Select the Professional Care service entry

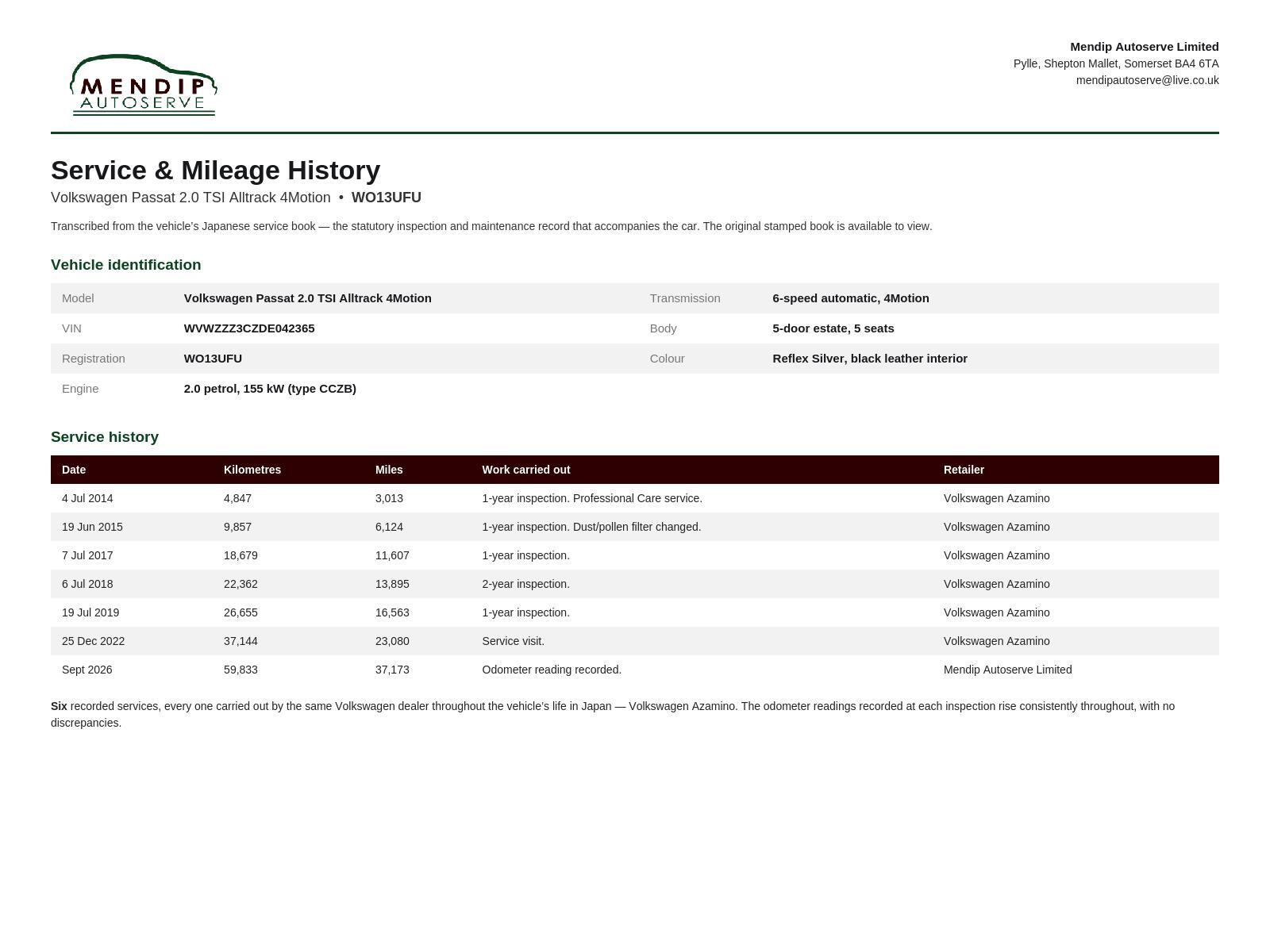click(x=592, y=498)
